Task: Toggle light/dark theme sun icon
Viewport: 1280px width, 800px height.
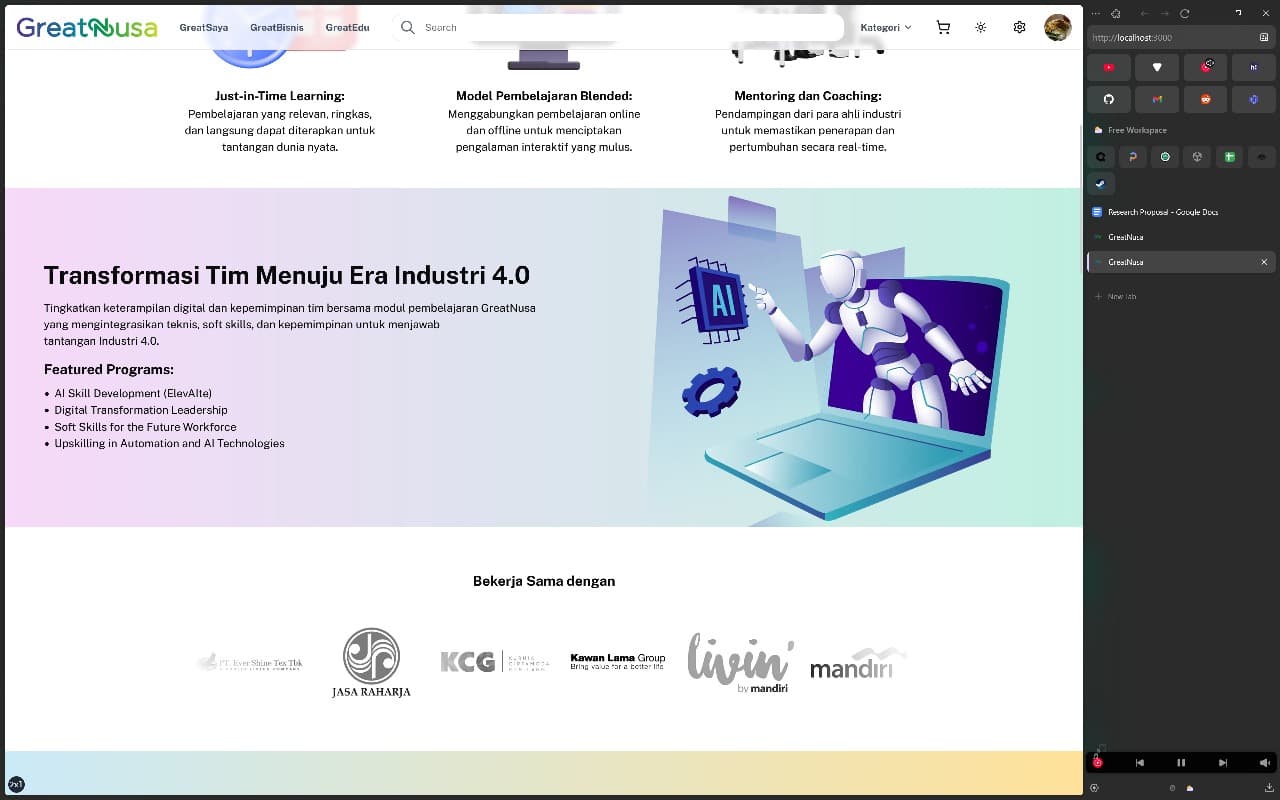Action: coord(980,28)
